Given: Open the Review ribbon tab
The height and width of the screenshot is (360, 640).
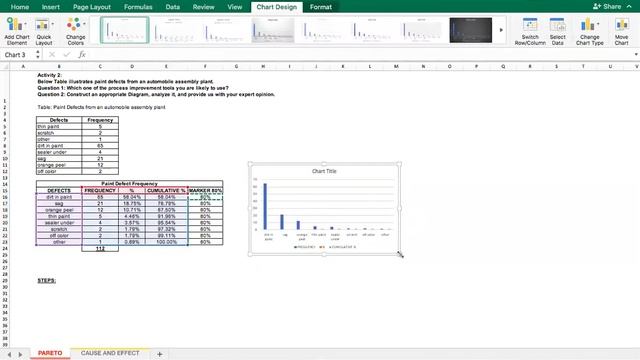Looking at the screenshot, I should (203, 7).
